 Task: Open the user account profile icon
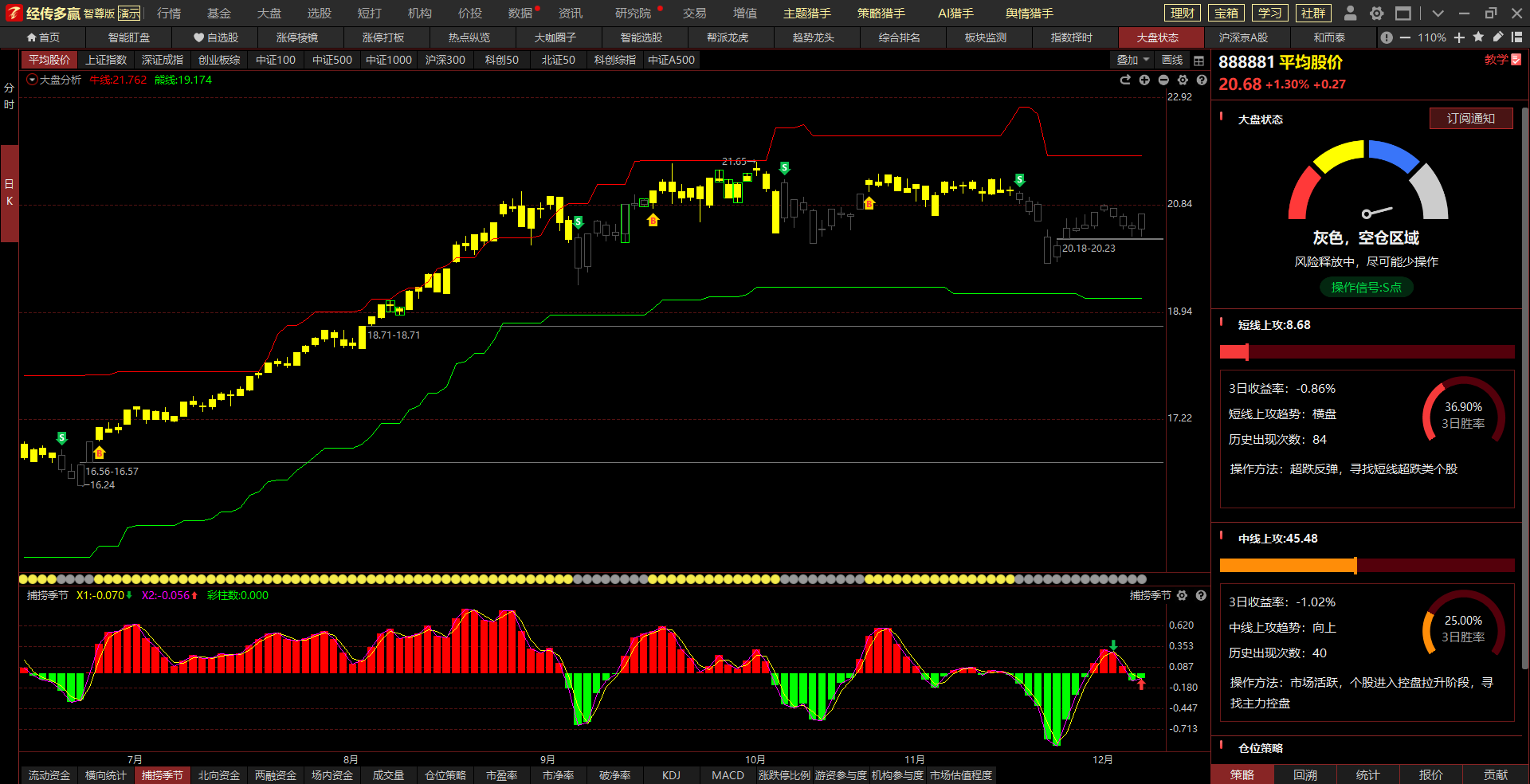click(x=1350, y=14)
